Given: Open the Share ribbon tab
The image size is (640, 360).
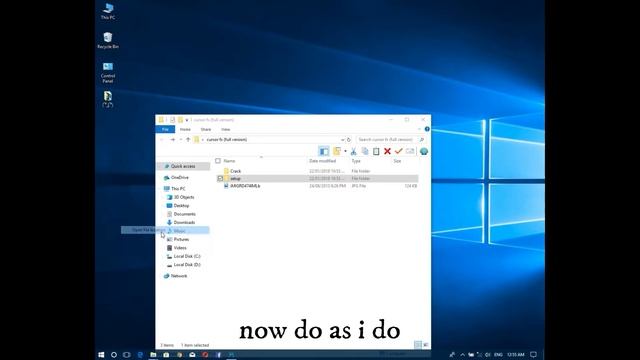Looking at the screenshot, I should (x=206, y=129).
